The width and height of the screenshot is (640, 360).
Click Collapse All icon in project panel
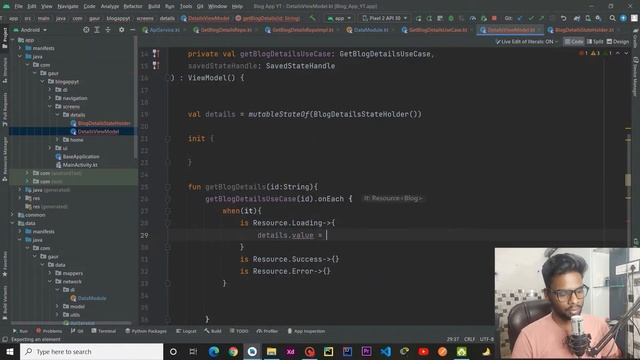tap(108, 30)
